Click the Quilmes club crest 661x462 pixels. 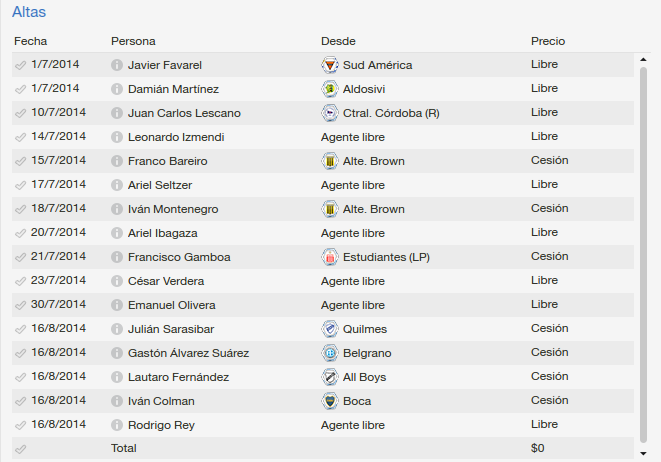click(x=330, y=329)
